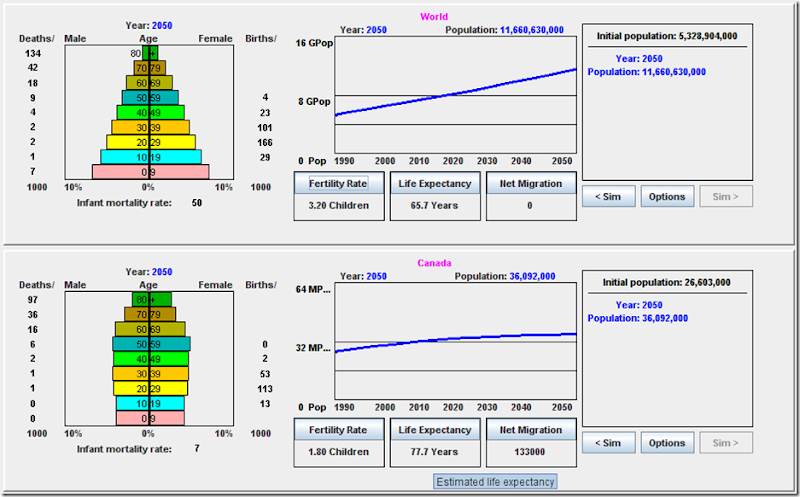Click the Canada 133000 net migration value

tap(531, 452)
